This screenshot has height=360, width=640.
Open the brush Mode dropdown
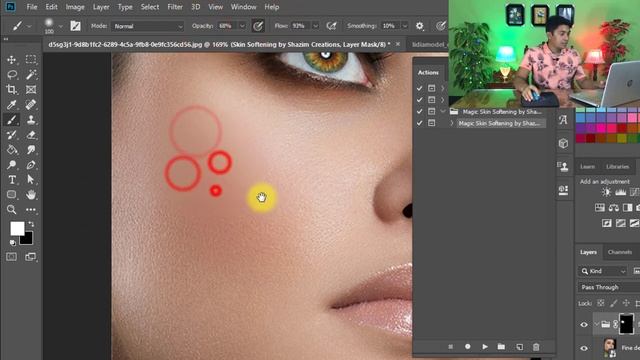click(148, 26)
